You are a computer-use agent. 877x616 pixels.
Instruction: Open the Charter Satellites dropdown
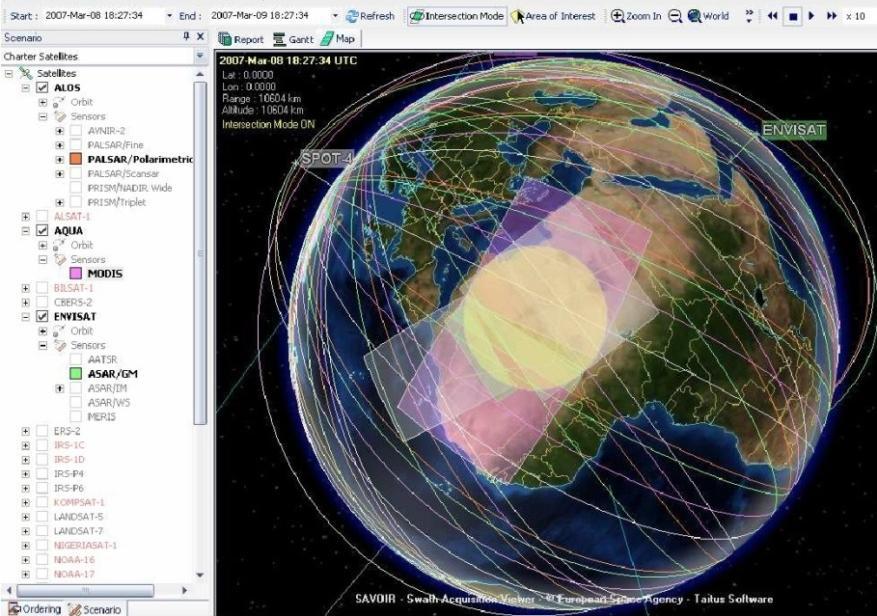[200, 57]
